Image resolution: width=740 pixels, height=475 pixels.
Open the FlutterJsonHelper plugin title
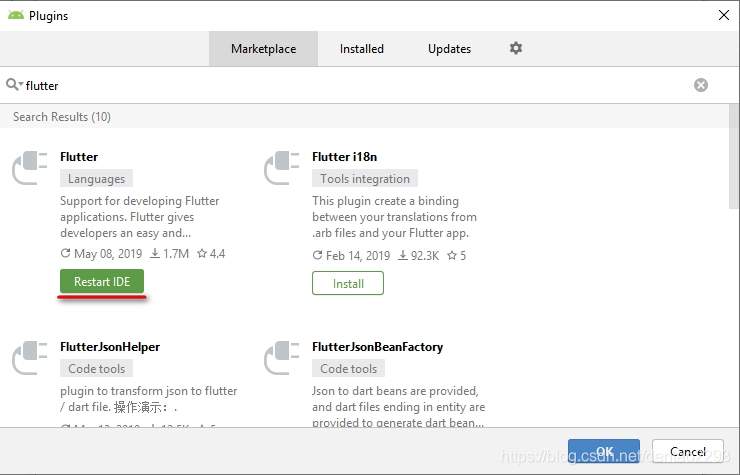click(110, 347)
